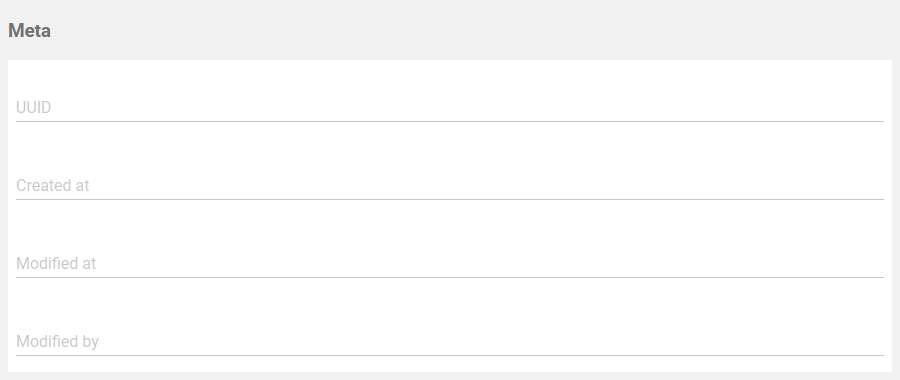Click empty space right of Created at label
The height and width of the screenshot is (380, 900).
[x=487, y=185]
